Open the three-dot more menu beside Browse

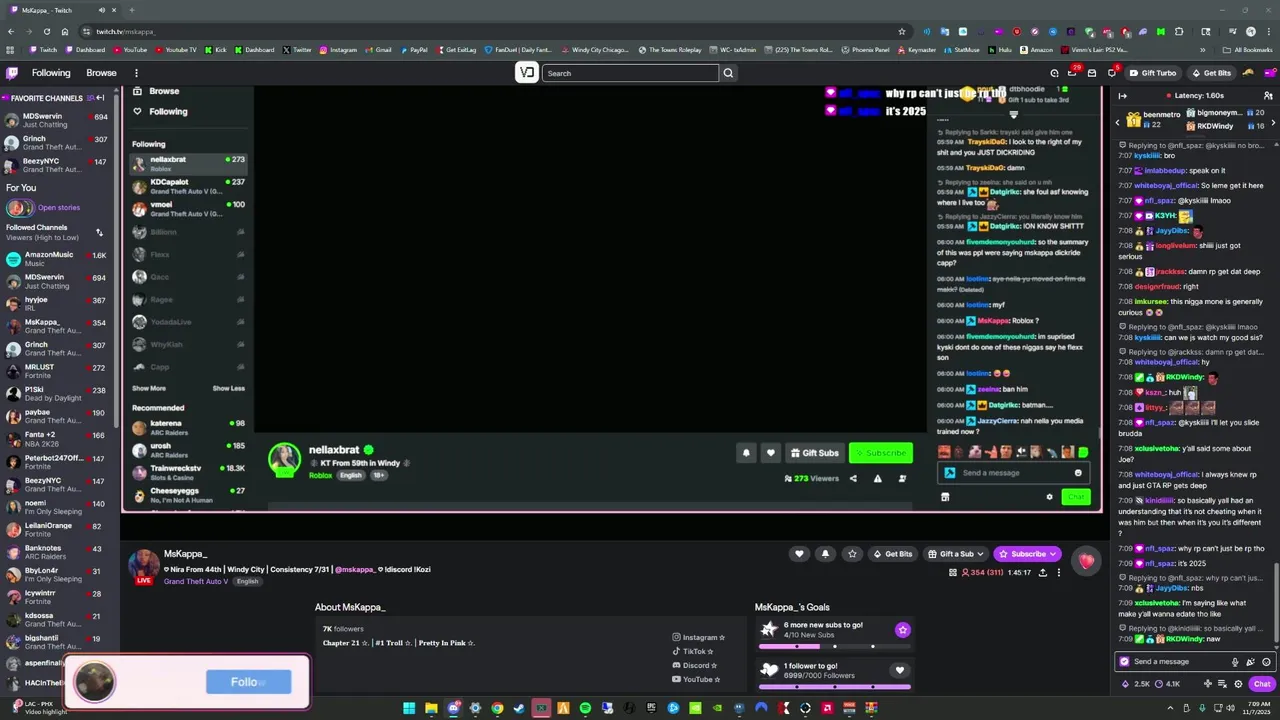[x=136, y=73]
